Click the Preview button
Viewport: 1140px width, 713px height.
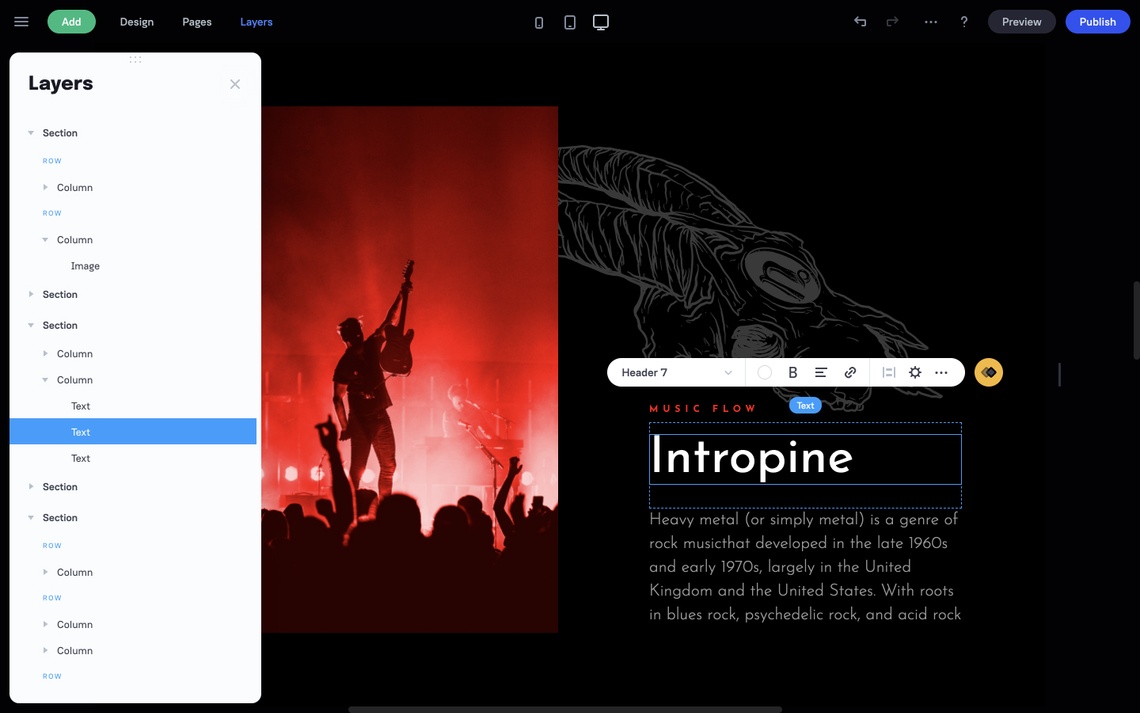(1021, 22)
